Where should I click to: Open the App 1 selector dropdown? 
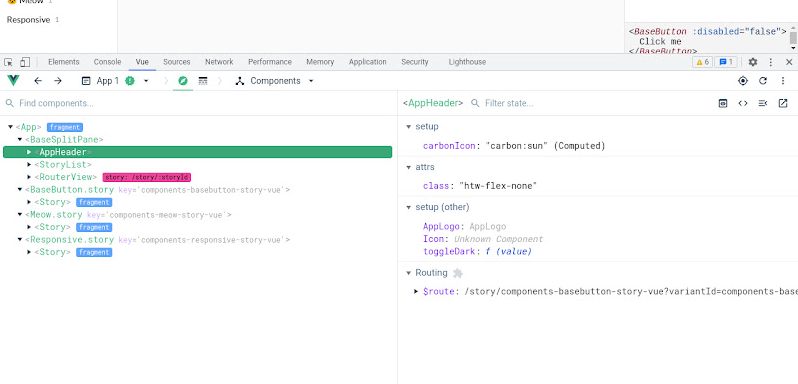tap(116, 81)
